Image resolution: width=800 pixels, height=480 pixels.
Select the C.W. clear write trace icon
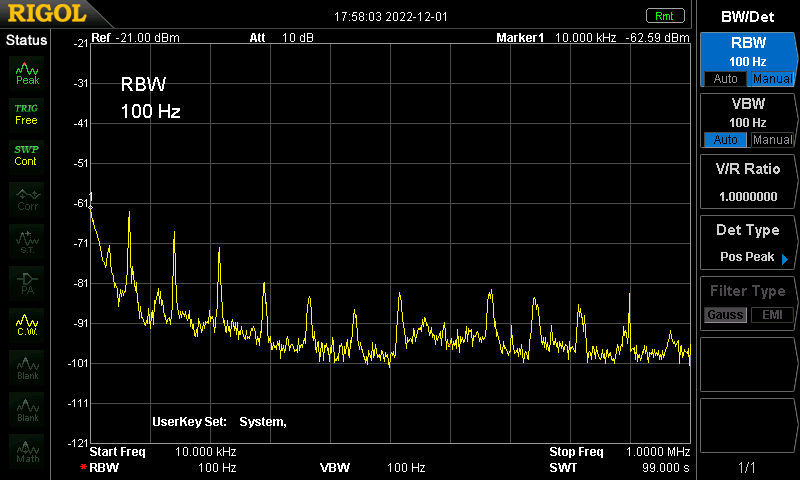(x=28, y=325)
